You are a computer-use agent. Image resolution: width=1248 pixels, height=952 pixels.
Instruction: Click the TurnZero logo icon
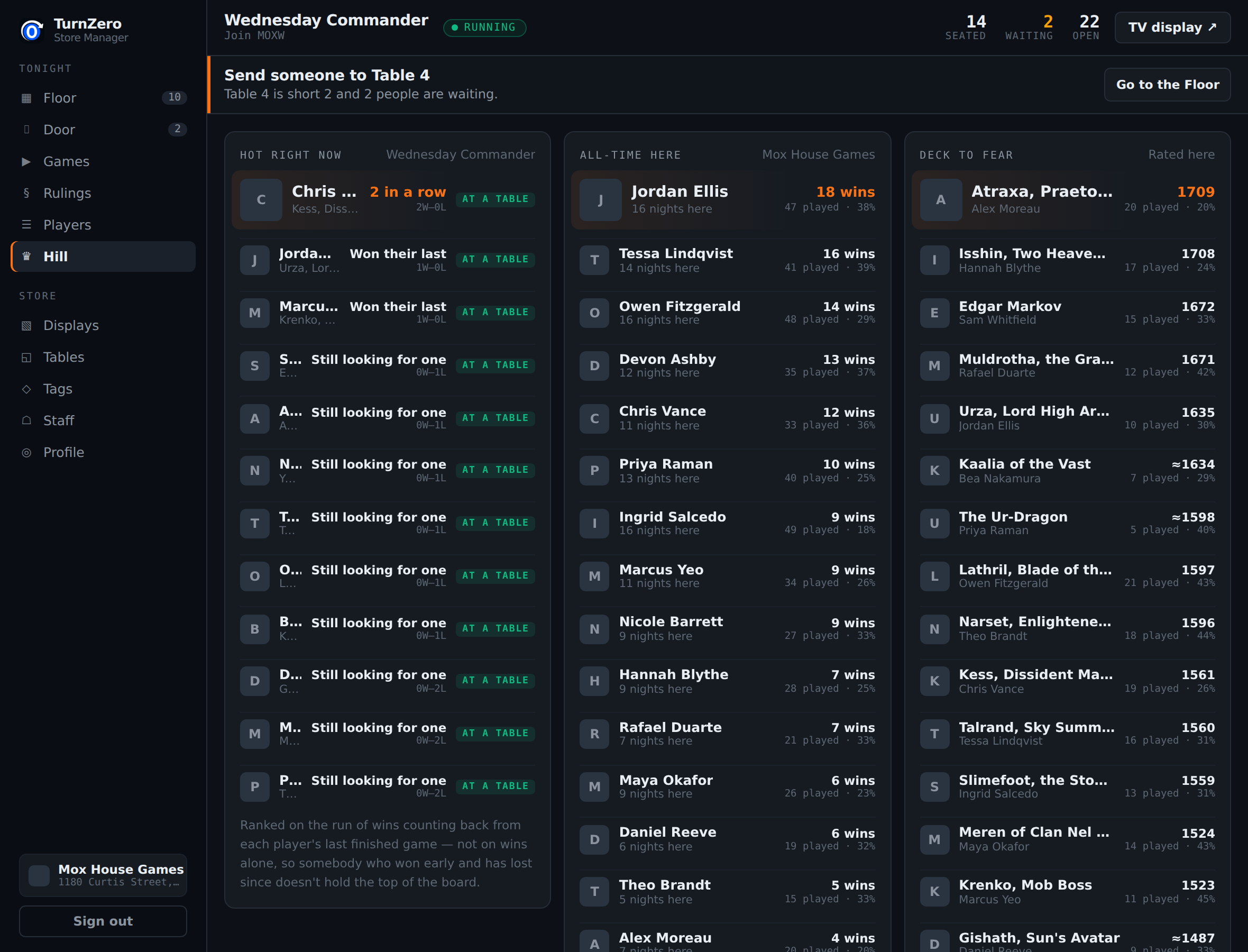(x=32, y=30)
